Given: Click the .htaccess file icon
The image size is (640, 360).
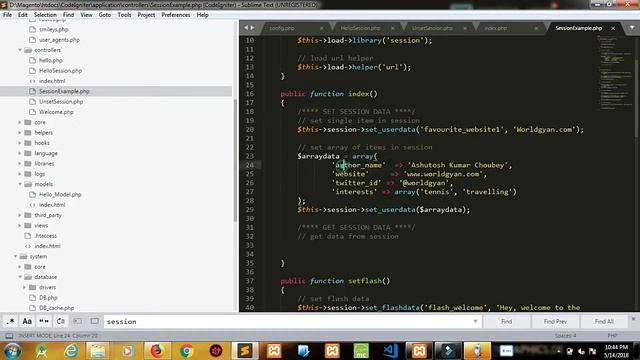Looking at the screenshot, I should coord(28,236).
